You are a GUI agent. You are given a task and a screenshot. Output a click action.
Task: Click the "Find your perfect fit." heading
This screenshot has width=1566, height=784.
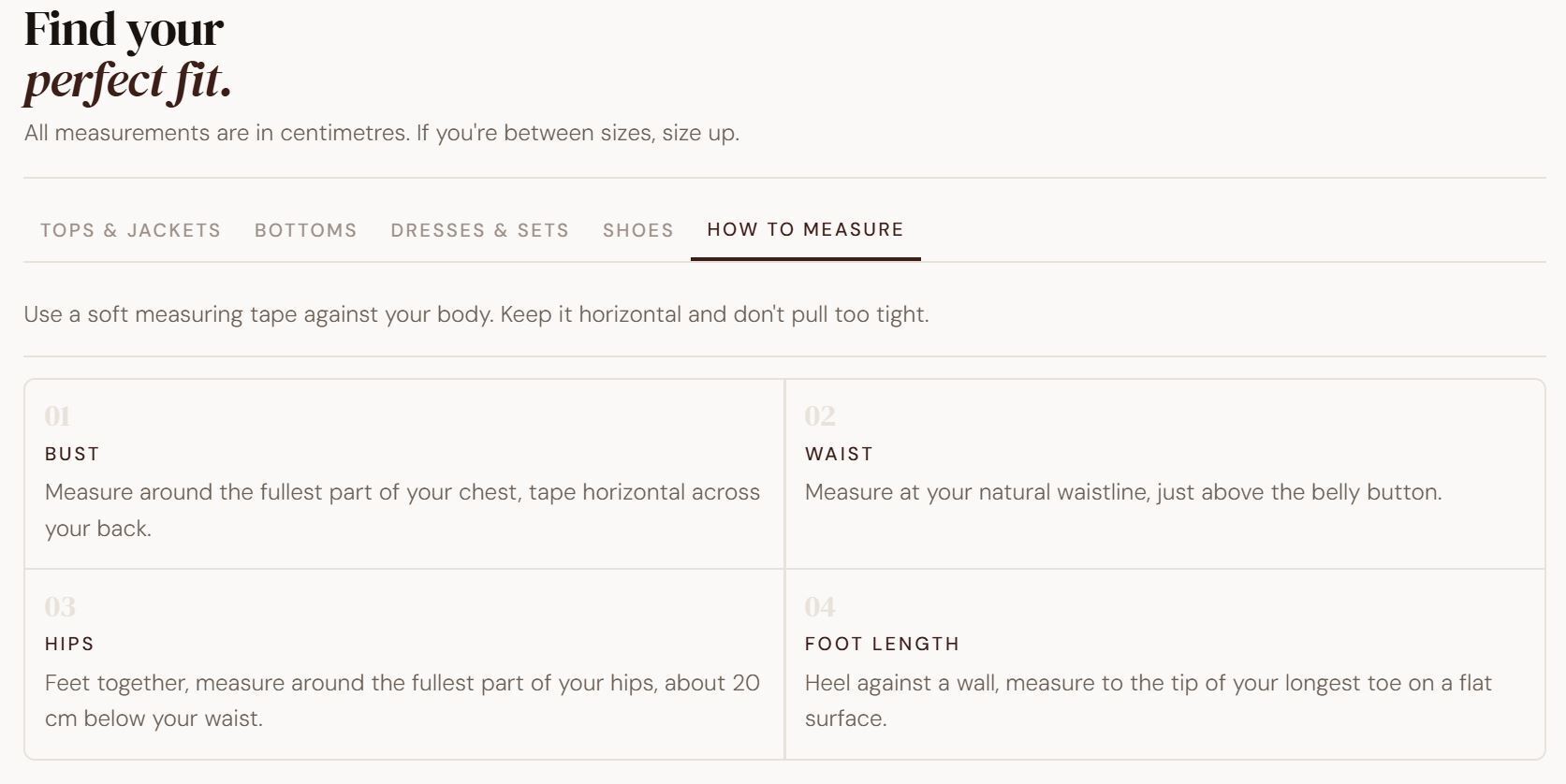pos(127,54)
